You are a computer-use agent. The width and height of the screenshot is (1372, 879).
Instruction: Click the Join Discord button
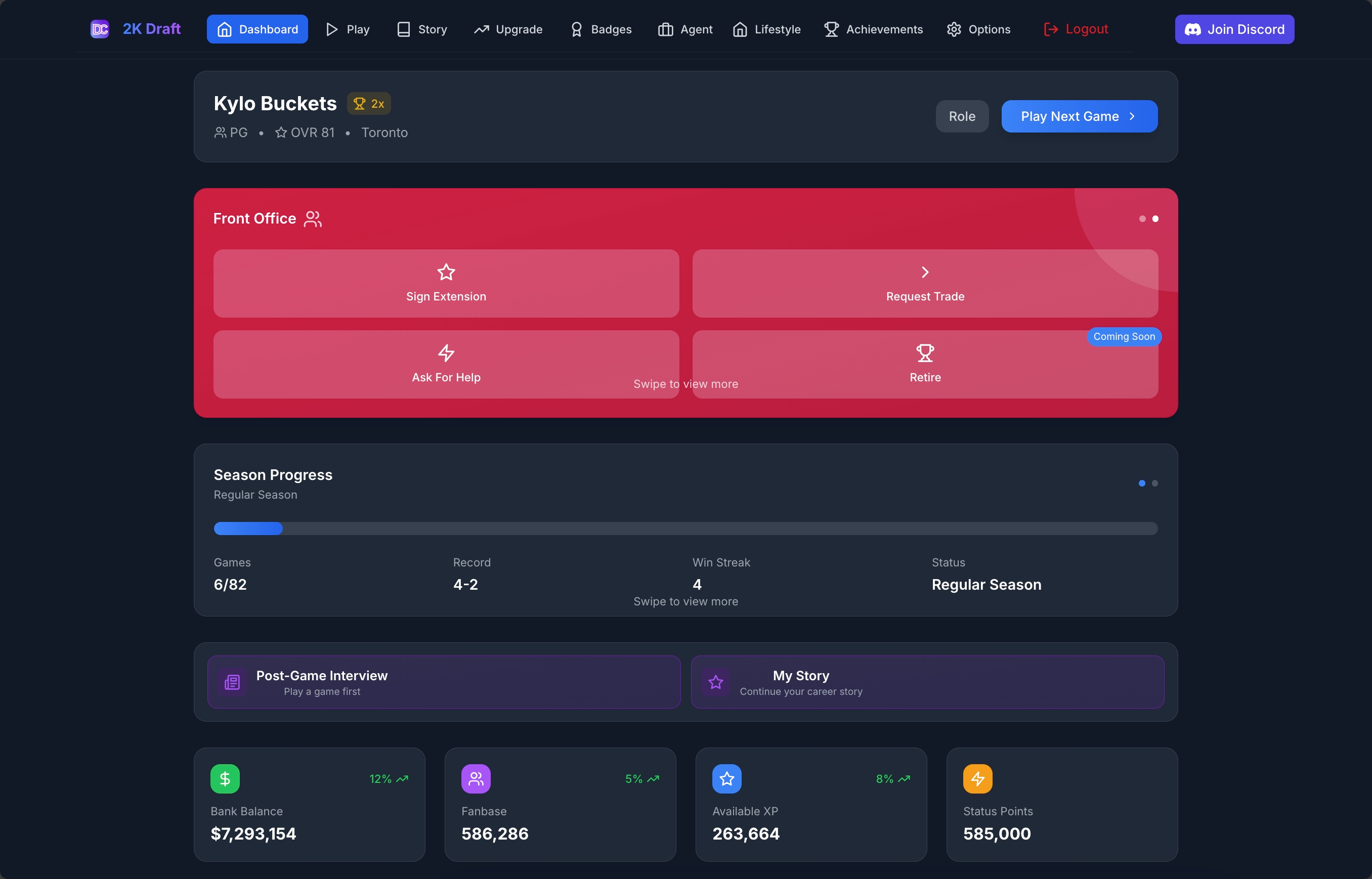1234,29
